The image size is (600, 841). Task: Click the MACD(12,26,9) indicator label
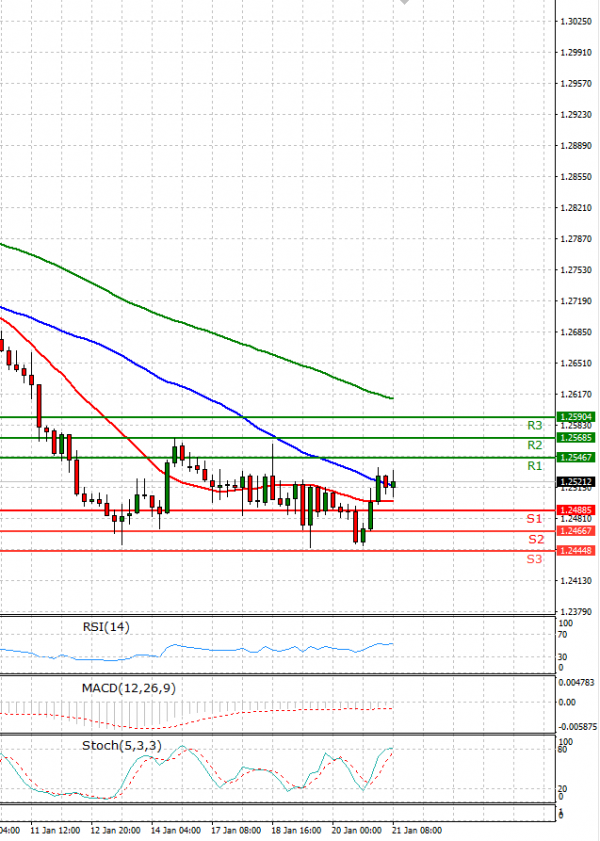tap(129, 688)
